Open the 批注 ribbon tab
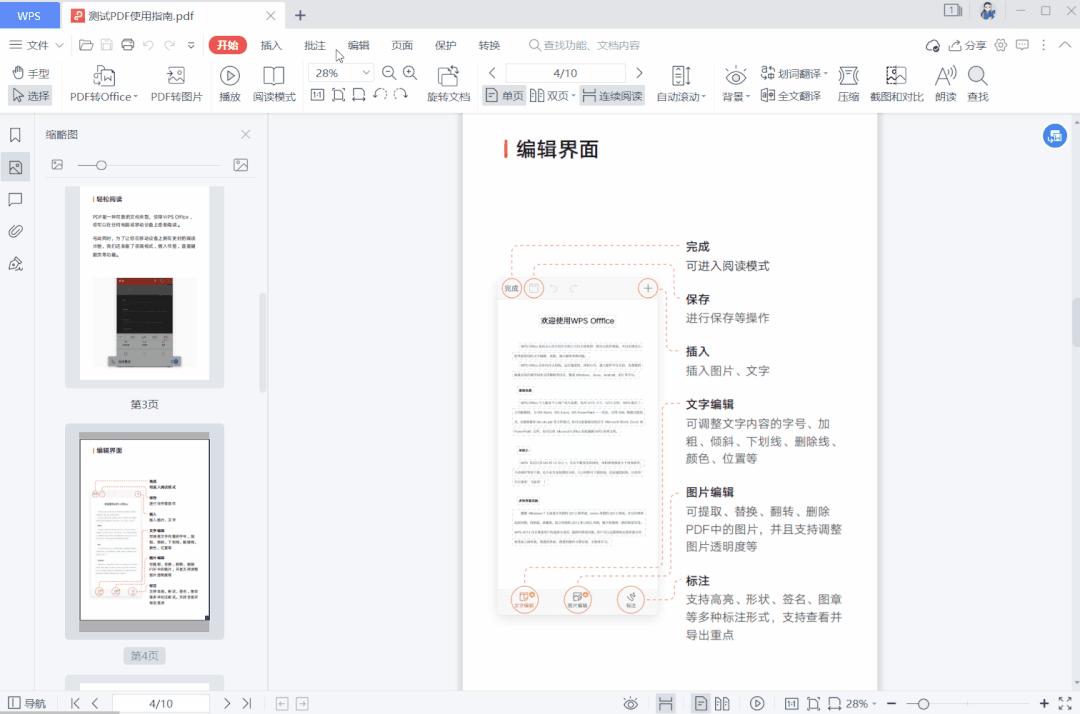 click(314, 45)
